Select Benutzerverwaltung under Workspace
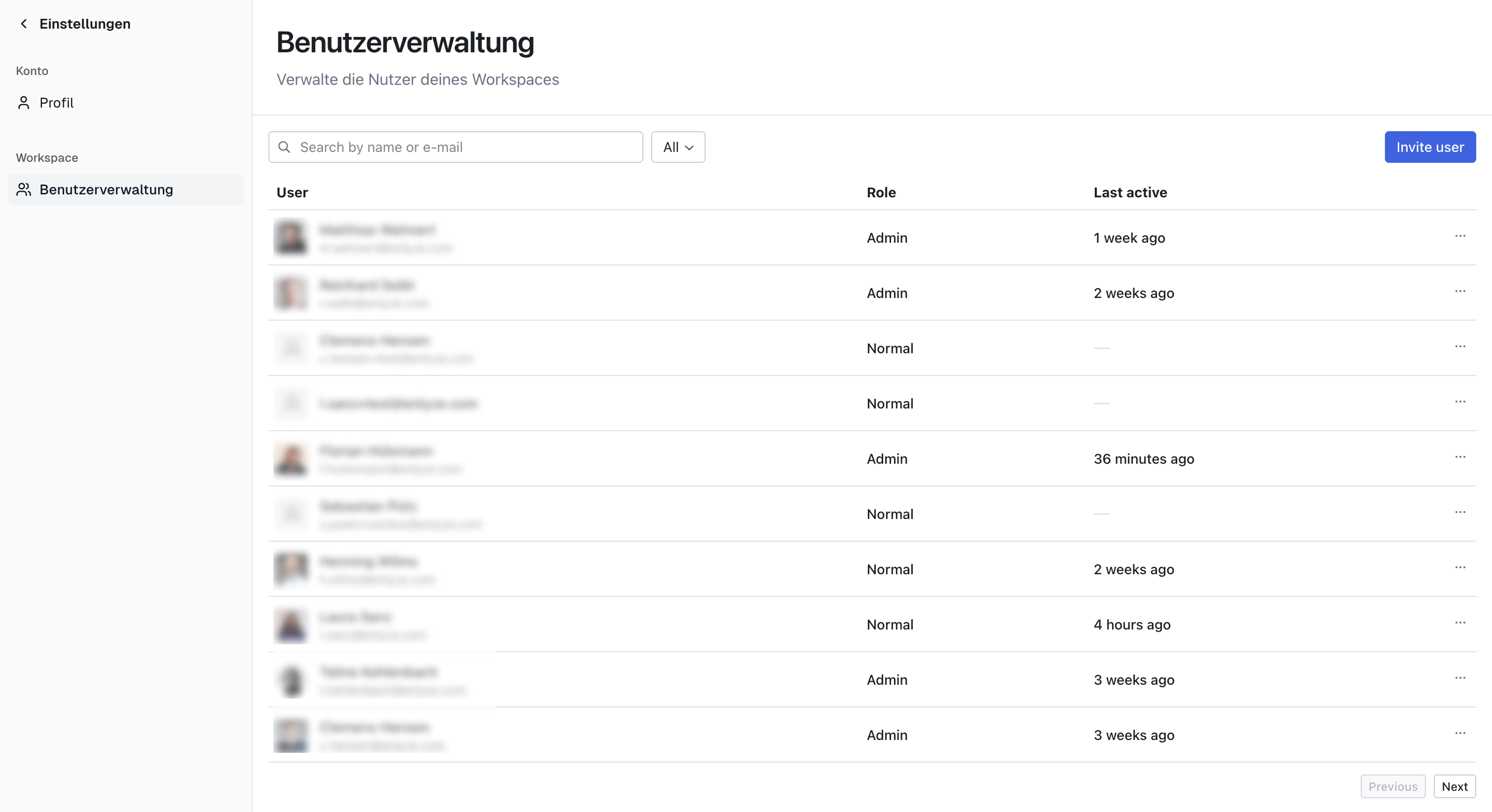 point(107,189)
